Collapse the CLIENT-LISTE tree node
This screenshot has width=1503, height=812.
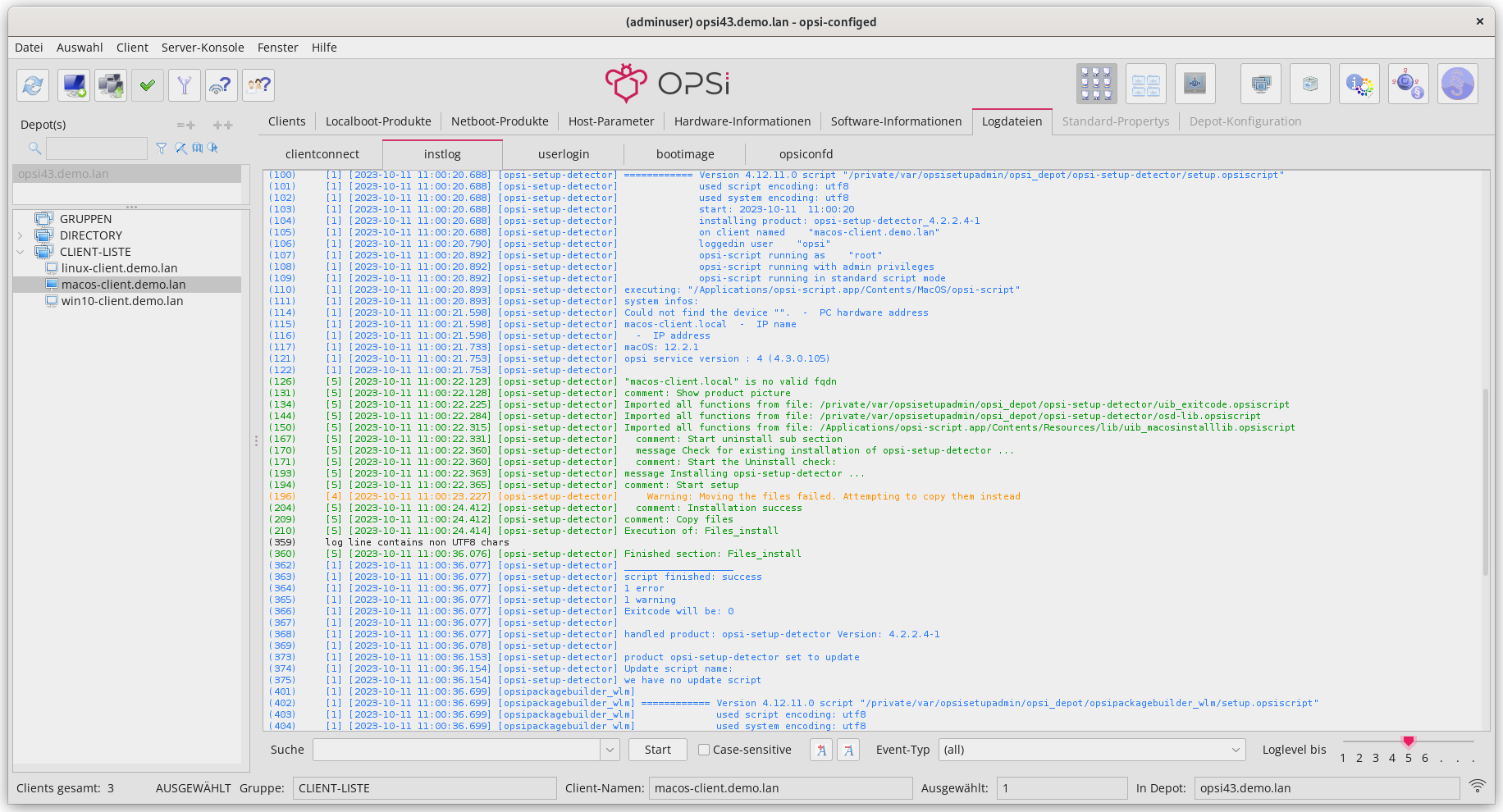pyautogui.click(x=21, y=252)
